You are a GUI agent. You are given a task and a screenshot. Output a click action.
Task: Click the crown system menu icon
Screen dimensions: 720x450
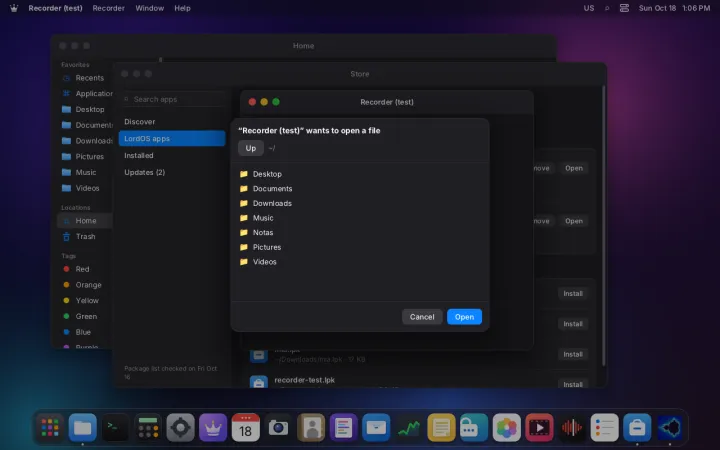coord(14,8)
